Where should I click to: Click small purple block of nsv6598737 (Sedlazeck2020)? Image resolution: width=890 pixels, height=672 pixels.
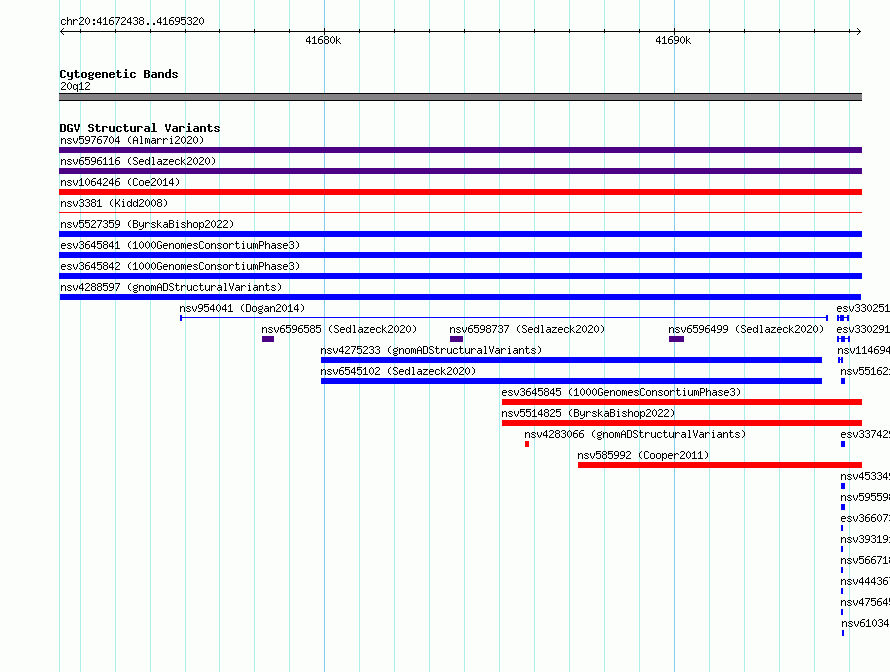(456, 339)
